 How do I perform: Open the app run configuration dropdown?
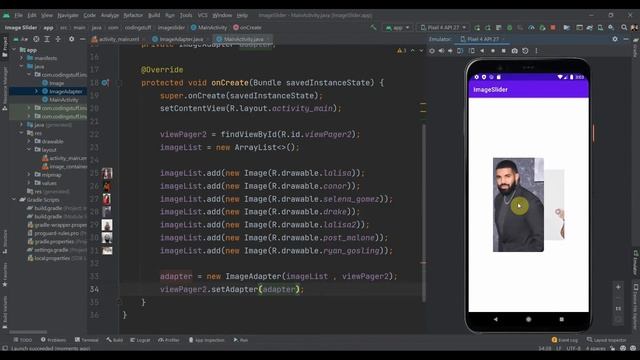[398, 27]
